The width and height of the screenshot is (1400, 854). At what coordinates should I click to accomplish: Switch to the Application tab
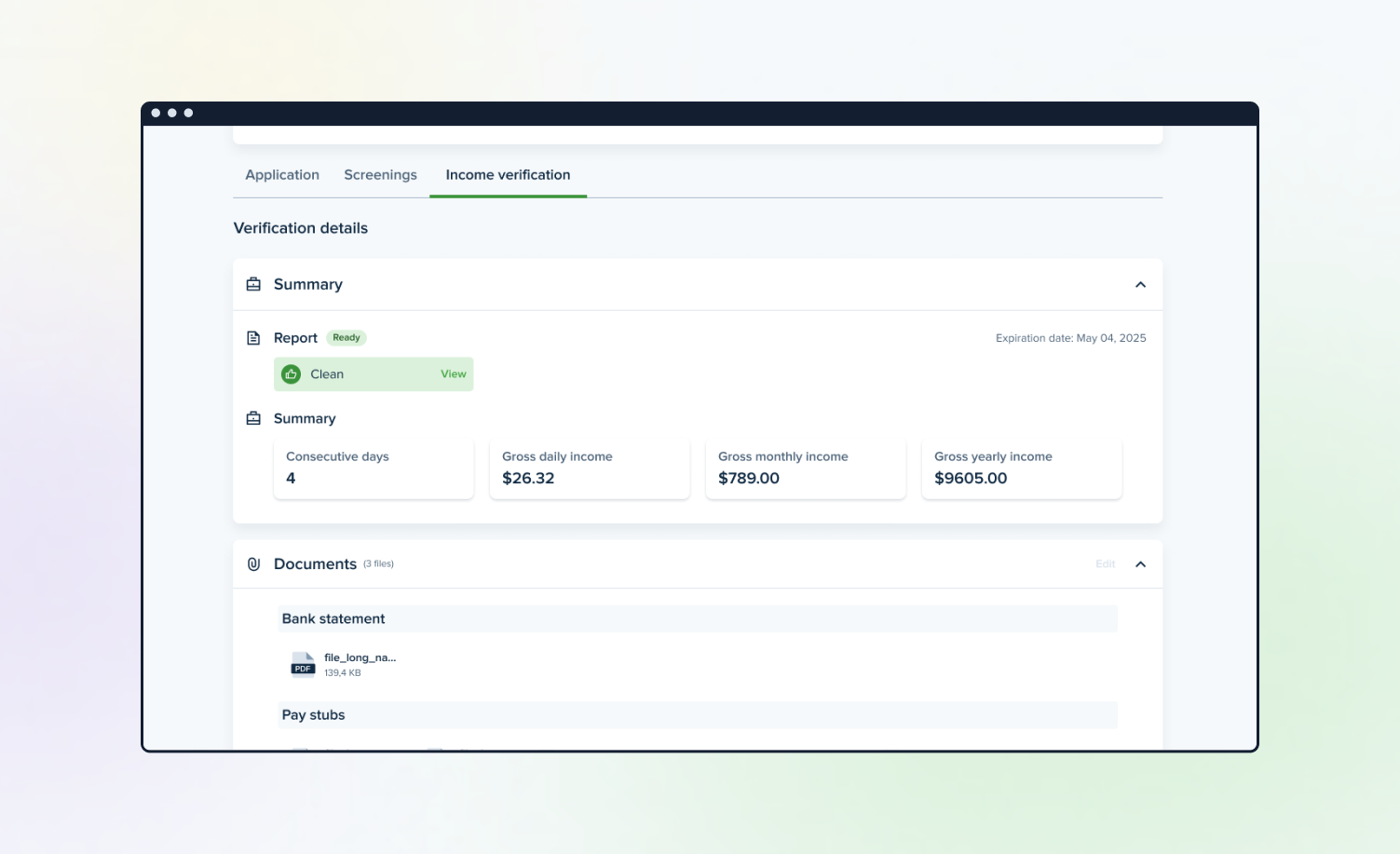[x=282, y=175]
